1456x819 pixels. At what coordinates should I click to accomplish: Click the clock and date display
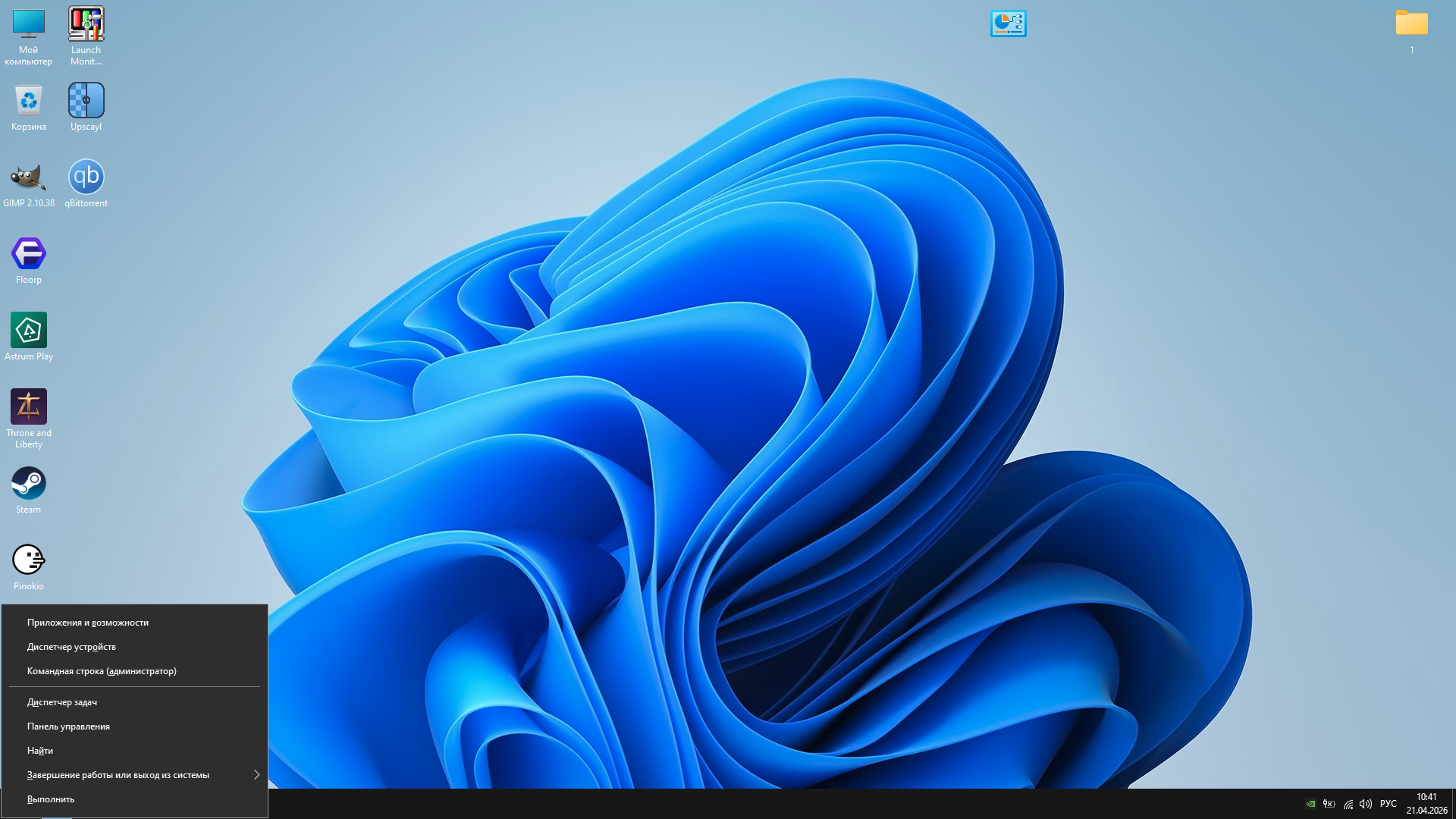click(1426, 804)
